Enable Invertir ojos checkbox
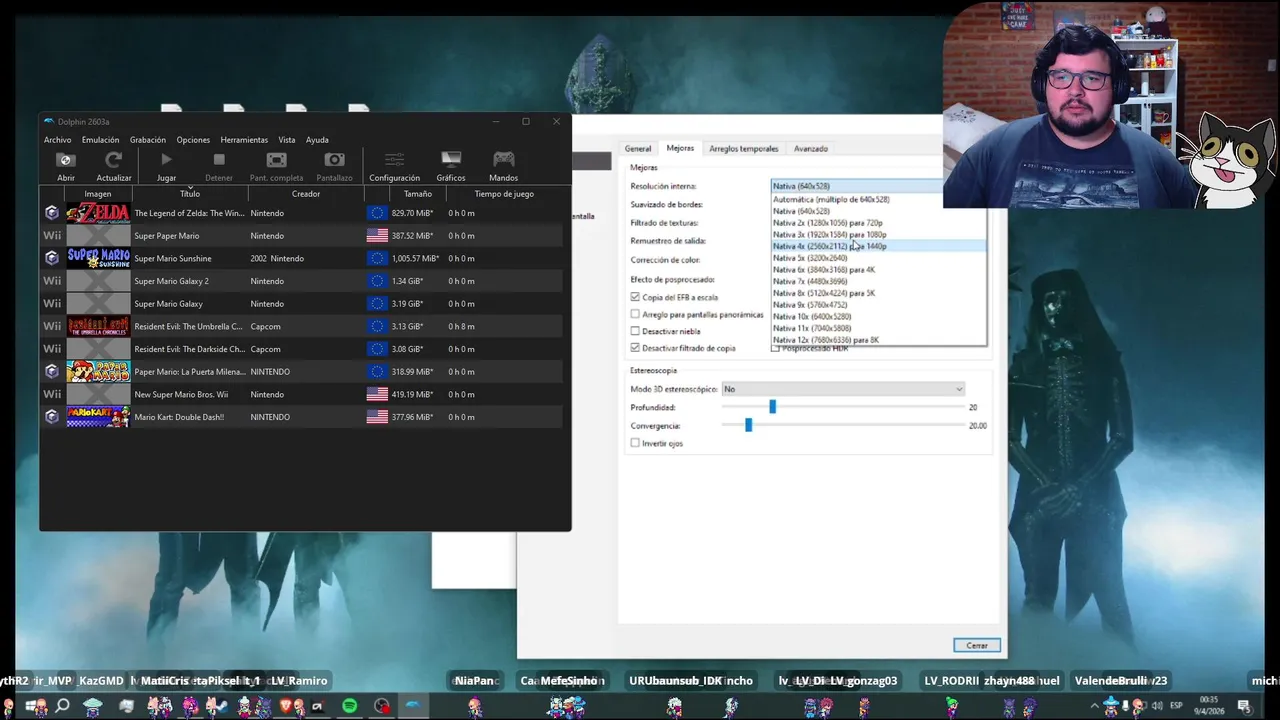Image resolution: width=1280 pixels, height=720 pixels. click(635, 443)
